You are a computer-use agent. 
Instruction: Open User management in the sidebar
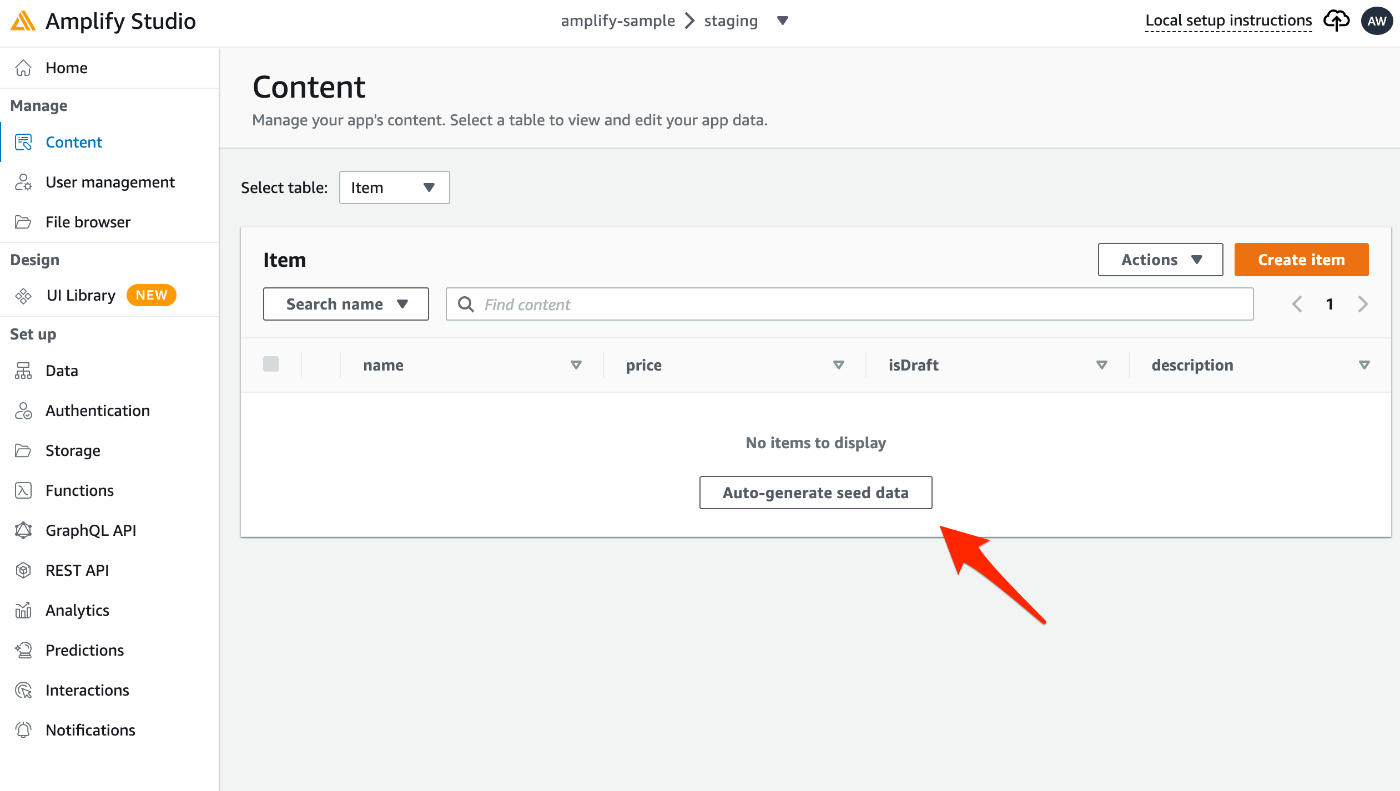[x=109, y=182]
